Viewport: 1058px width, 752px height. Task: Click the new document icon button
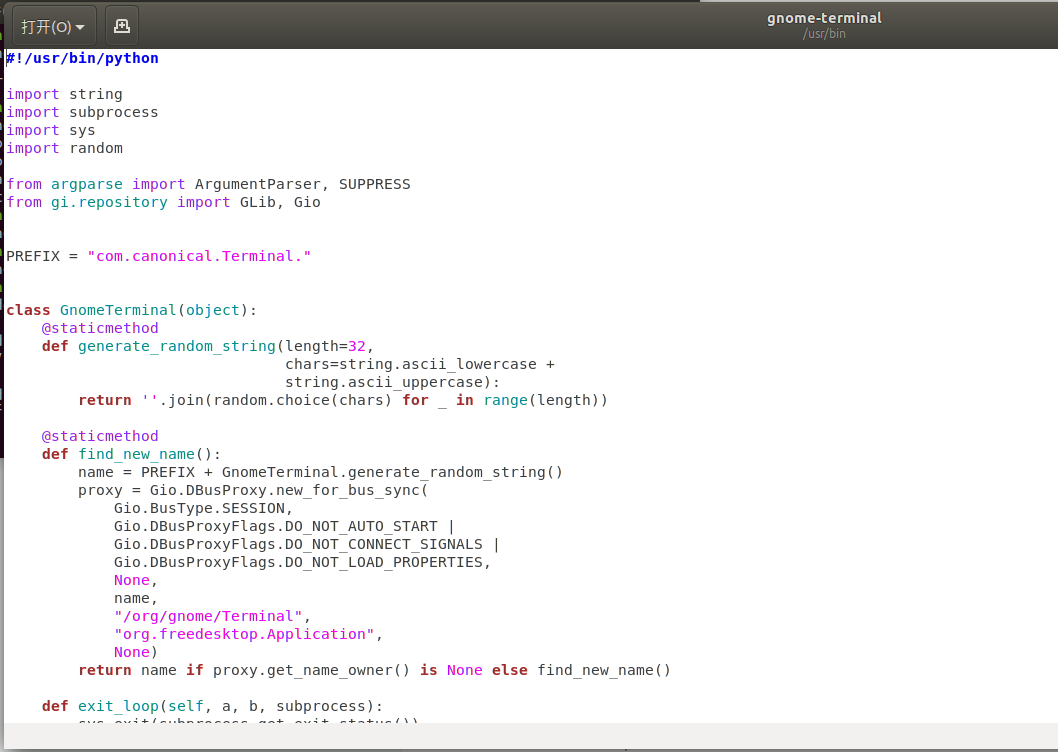point(121,26)
